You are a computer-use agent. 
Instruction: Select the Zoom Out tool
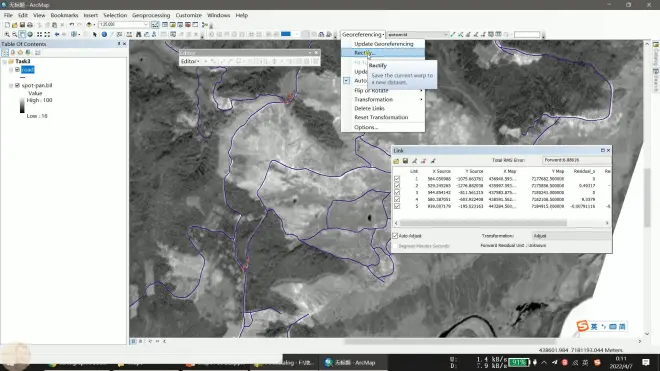pyautogui.click(x=14, y=35)
